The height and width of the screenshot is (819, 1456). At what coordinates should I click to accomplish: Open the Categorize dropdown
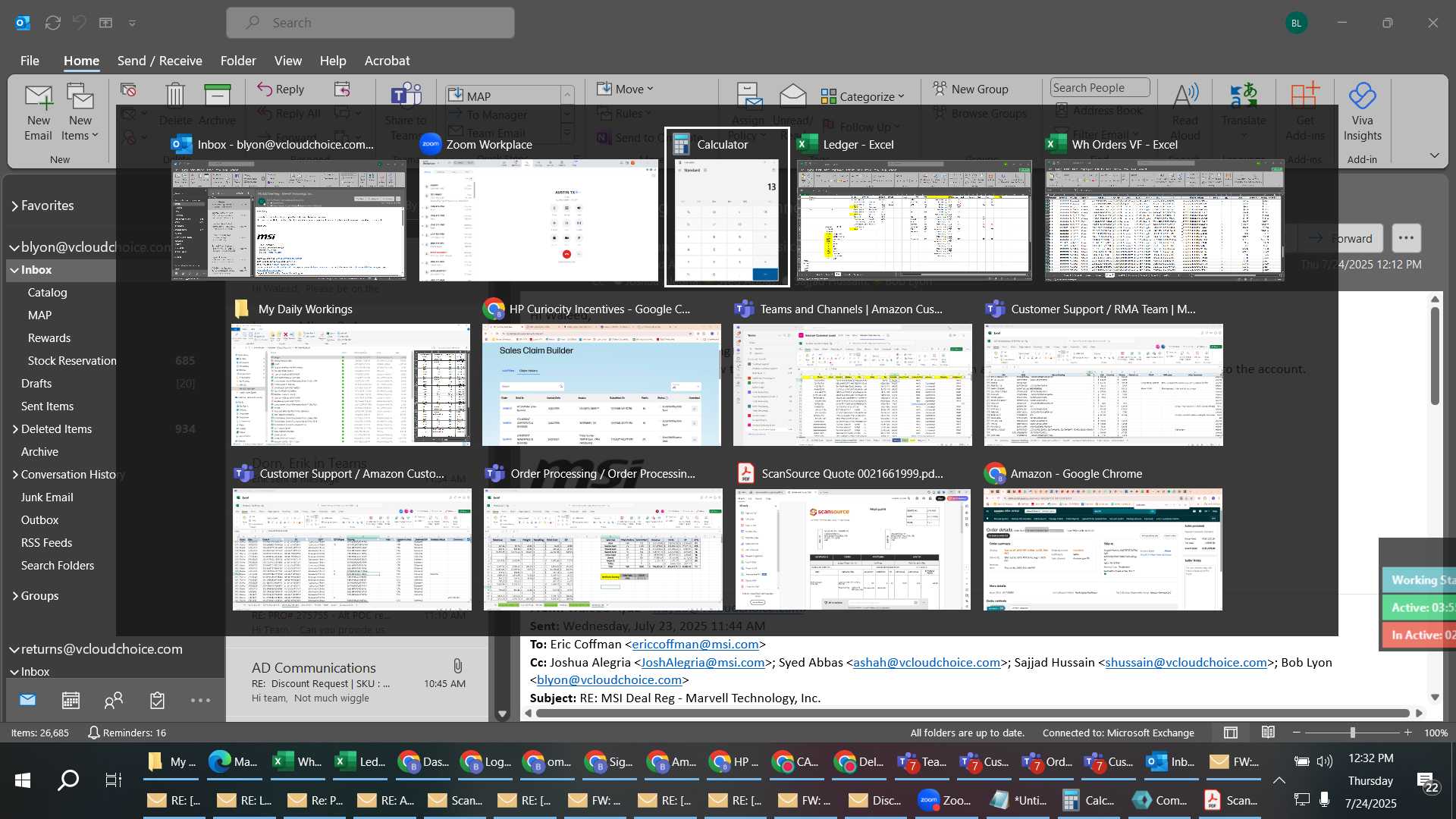[x=862, y=96]
